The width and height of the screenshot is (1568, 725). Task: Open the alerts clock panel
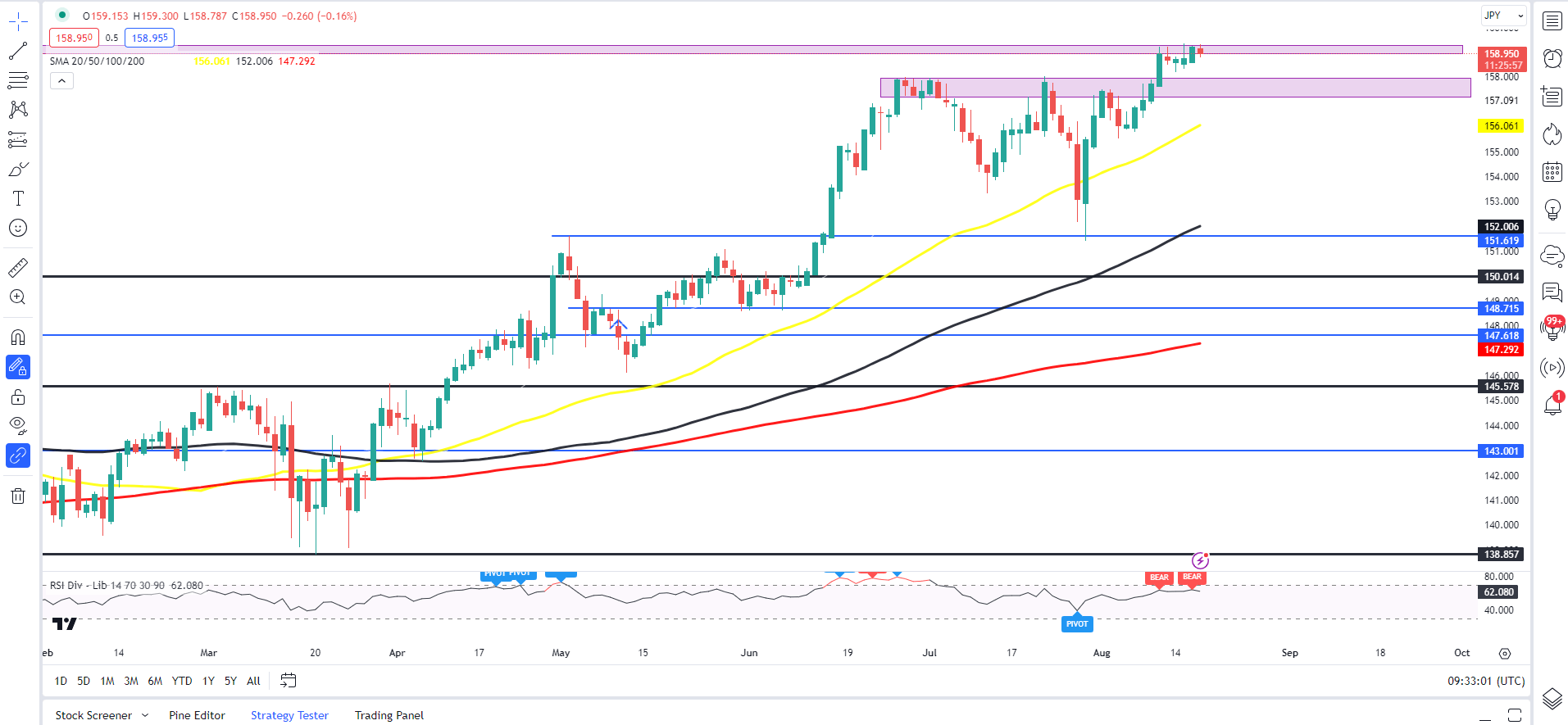1552,58
